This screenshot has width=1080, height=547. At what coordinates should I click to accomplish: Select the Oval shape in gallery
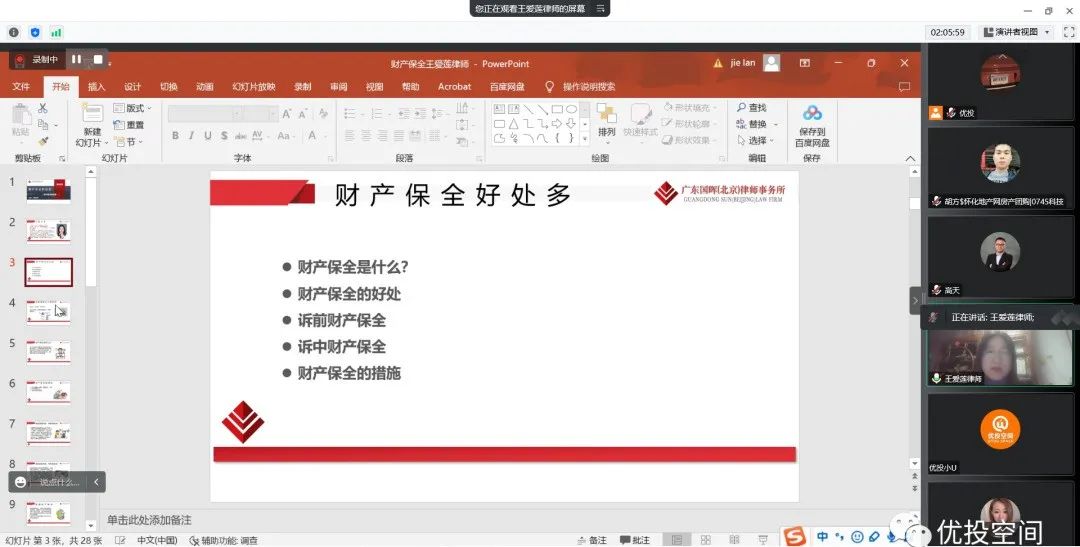tap(571, 109)
